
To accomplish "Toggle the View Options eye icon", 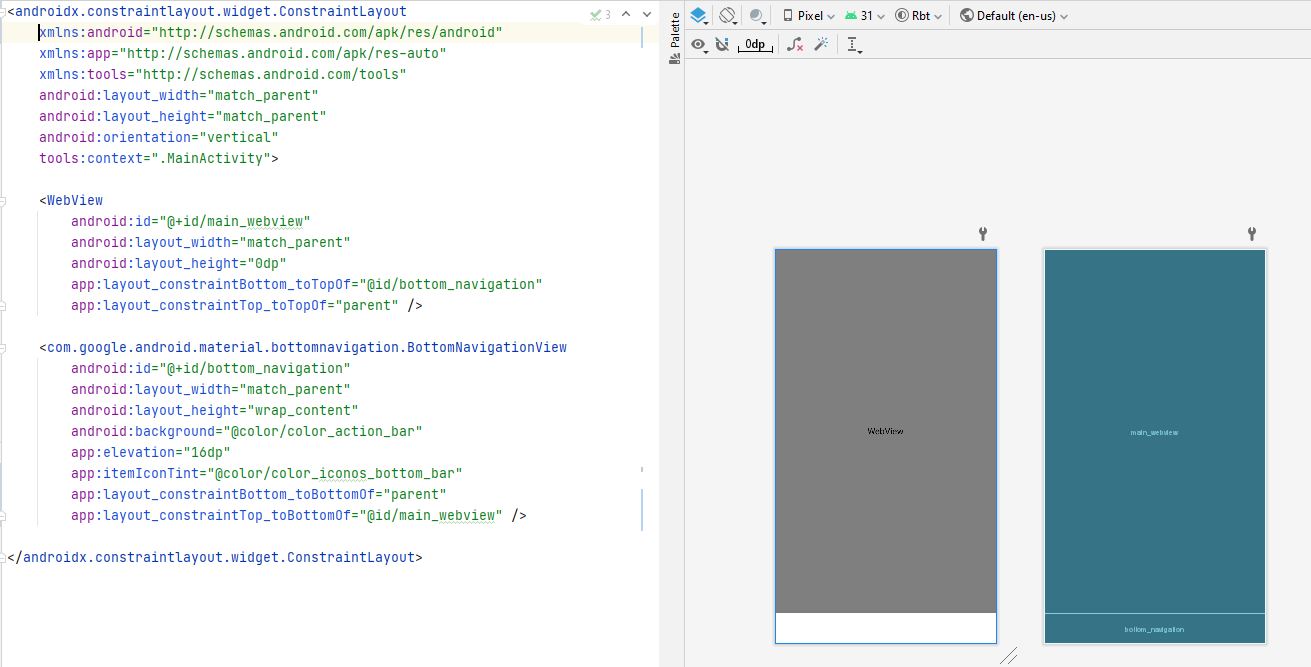I will [699, 45].
